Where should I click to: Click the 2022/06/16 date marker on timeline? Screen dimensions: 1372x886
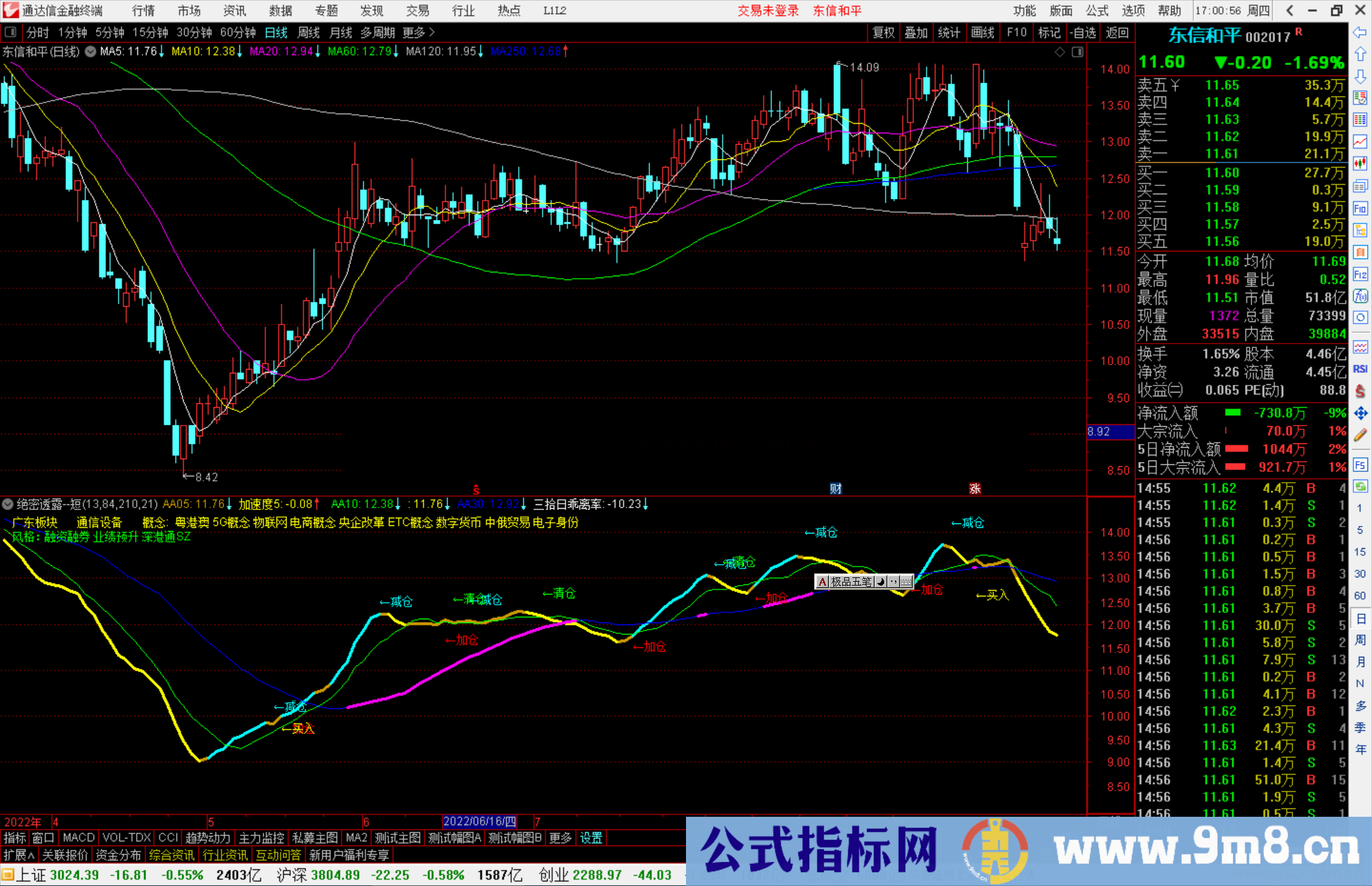tap(480, 821)
